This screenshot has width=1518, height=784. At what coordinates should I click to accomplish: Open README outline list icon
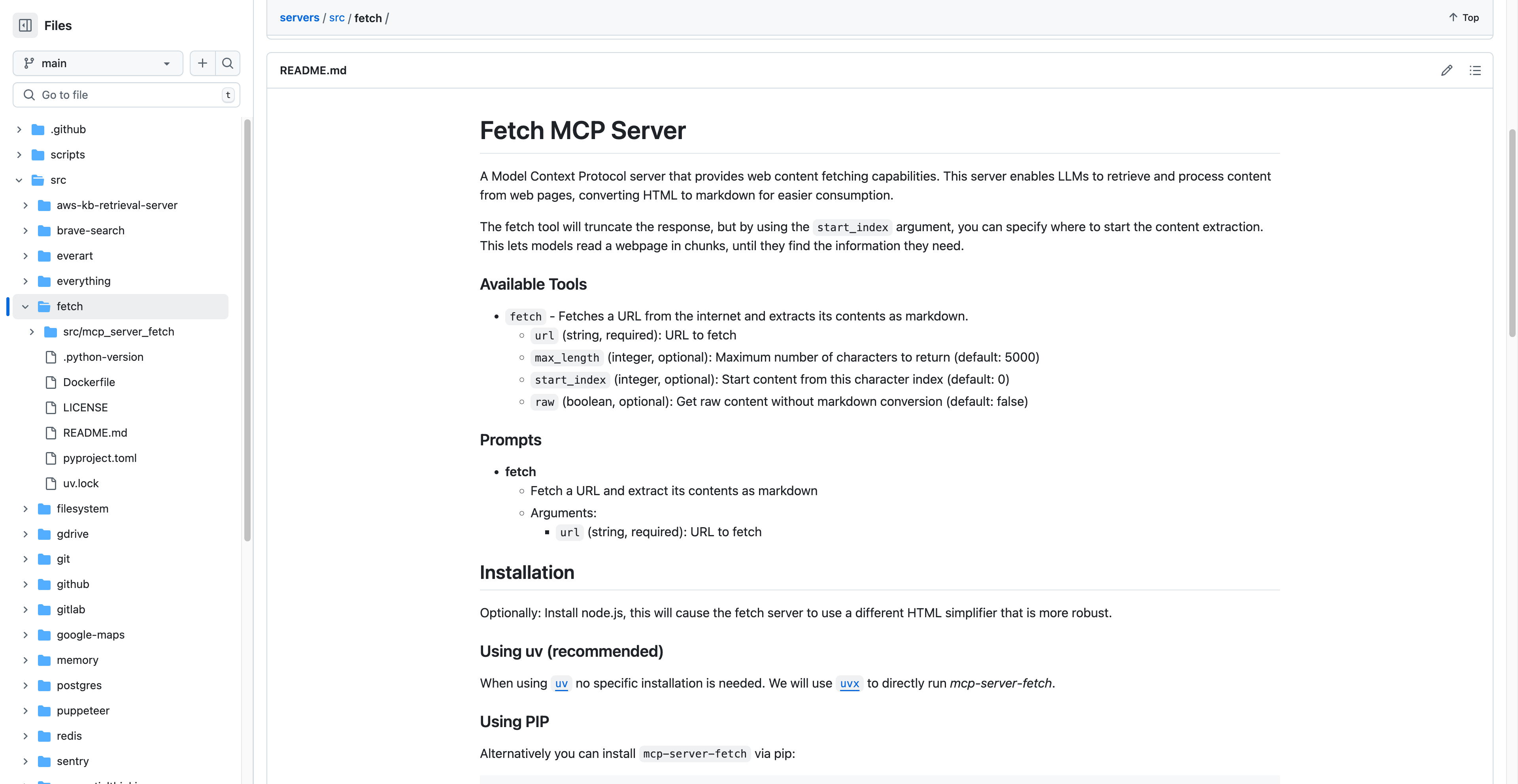tap(1475, 70)
